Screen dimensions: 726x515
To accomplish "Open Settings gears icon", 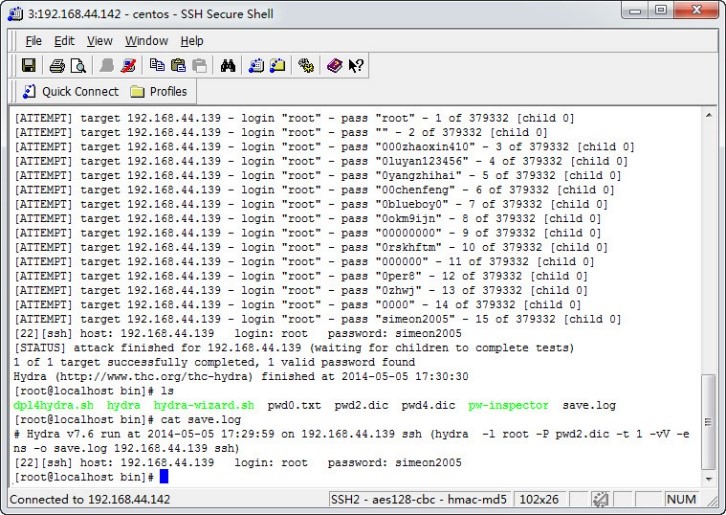I will click(x=306, y=65).
